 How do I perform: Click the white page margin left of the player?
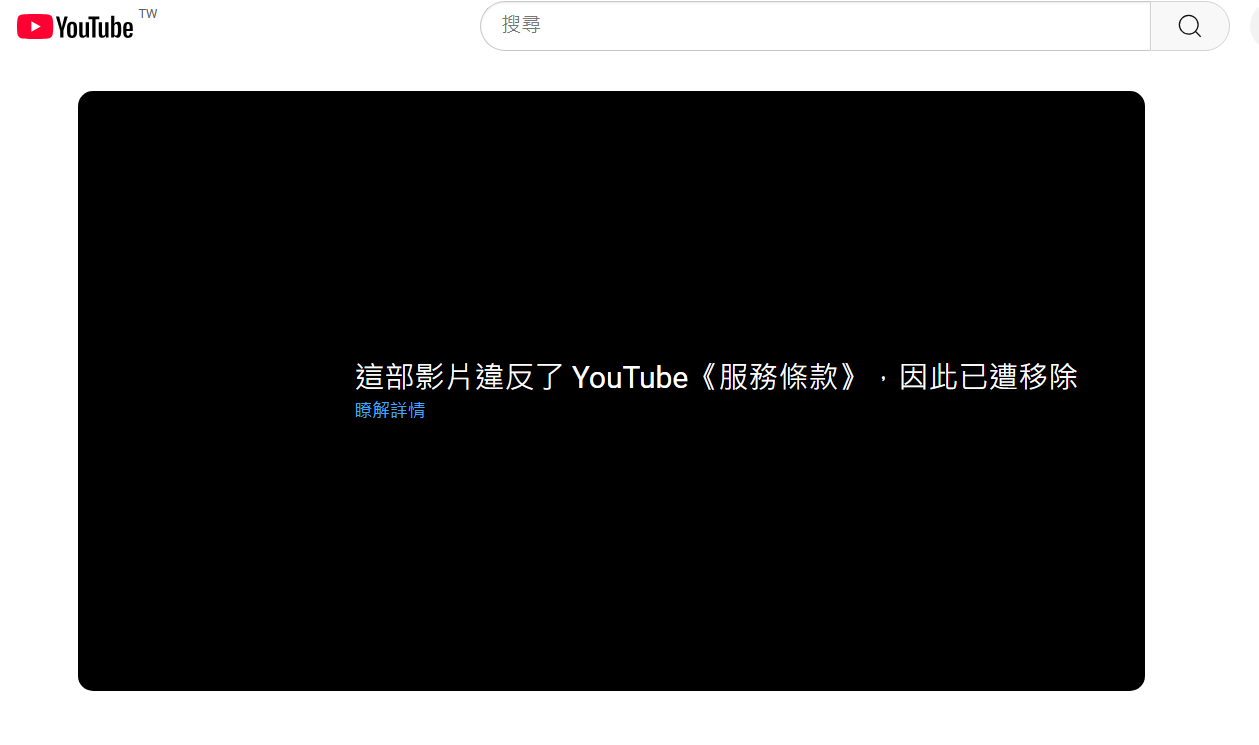pyautogui.click(x=38, y=390)
